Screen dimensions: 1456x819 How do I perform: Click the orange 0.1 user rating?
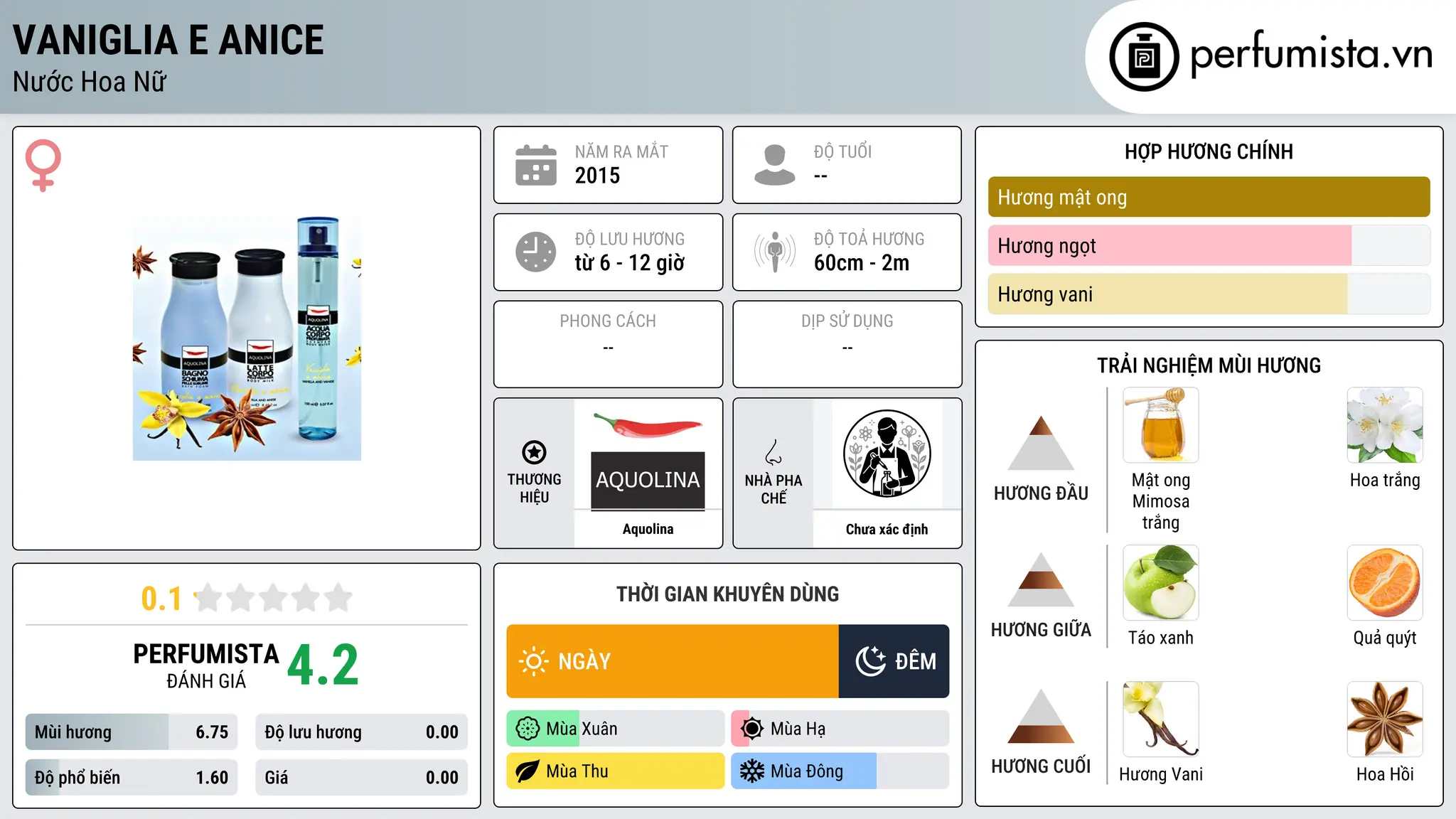[161, 599]
